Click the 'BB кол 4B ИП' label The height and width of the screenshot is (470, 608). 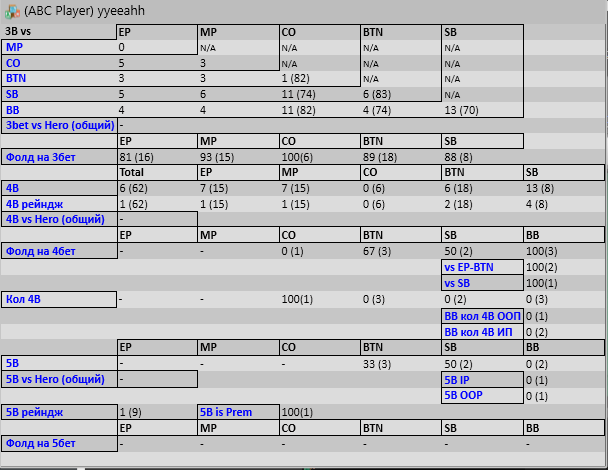[x=478, y=332]
